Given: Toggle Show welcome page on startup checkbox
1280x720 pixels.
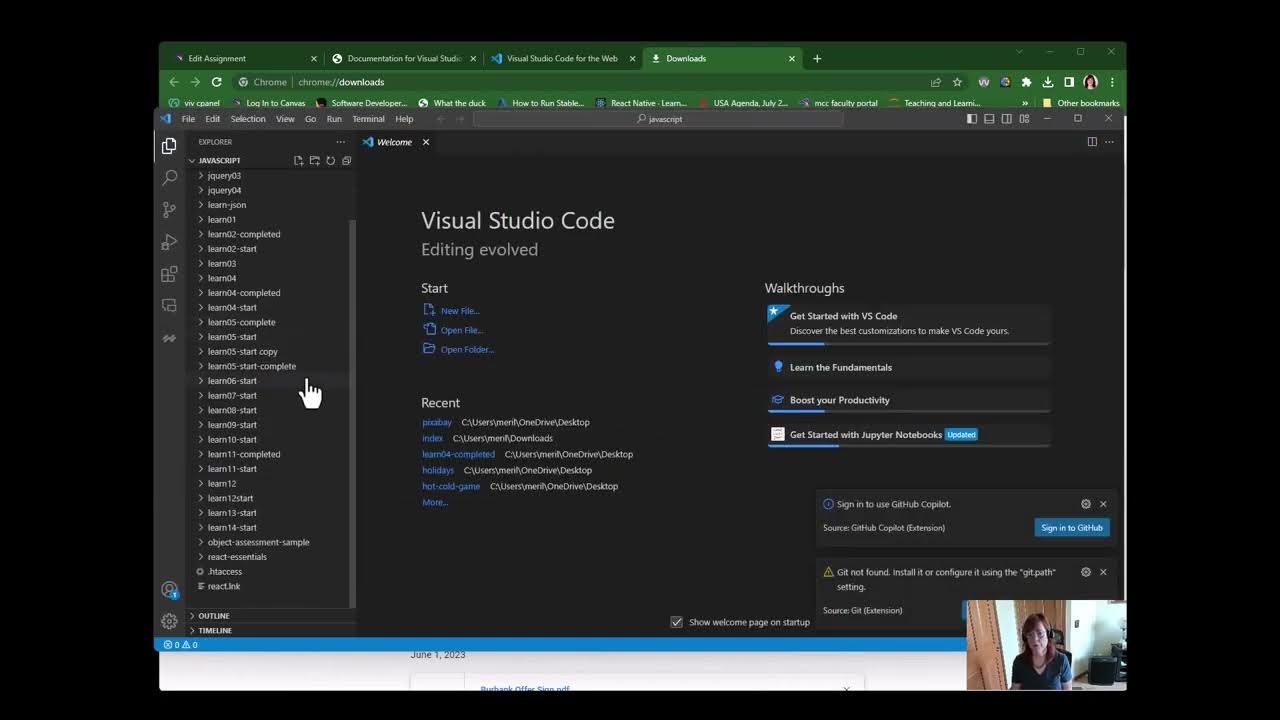Looking at the screenshot, I should coord(676,622).
